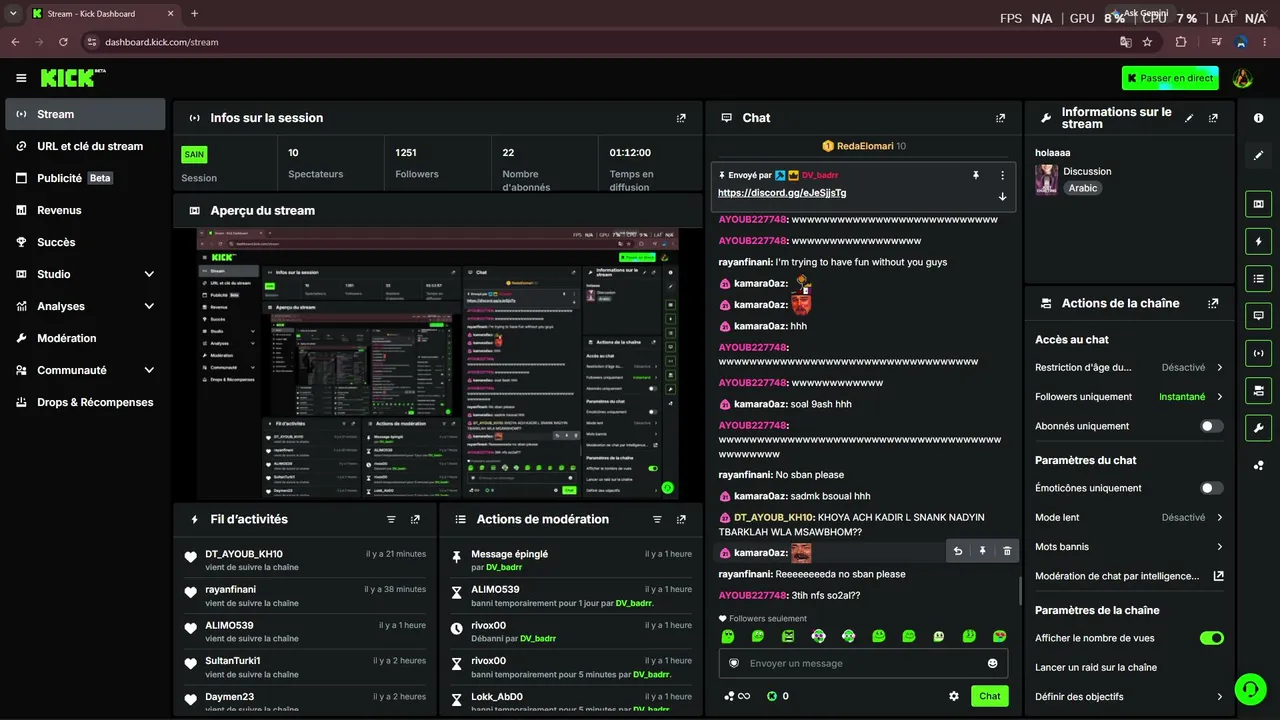
Task: Click the chat panel scrollbar
Action: (1020, 590)
